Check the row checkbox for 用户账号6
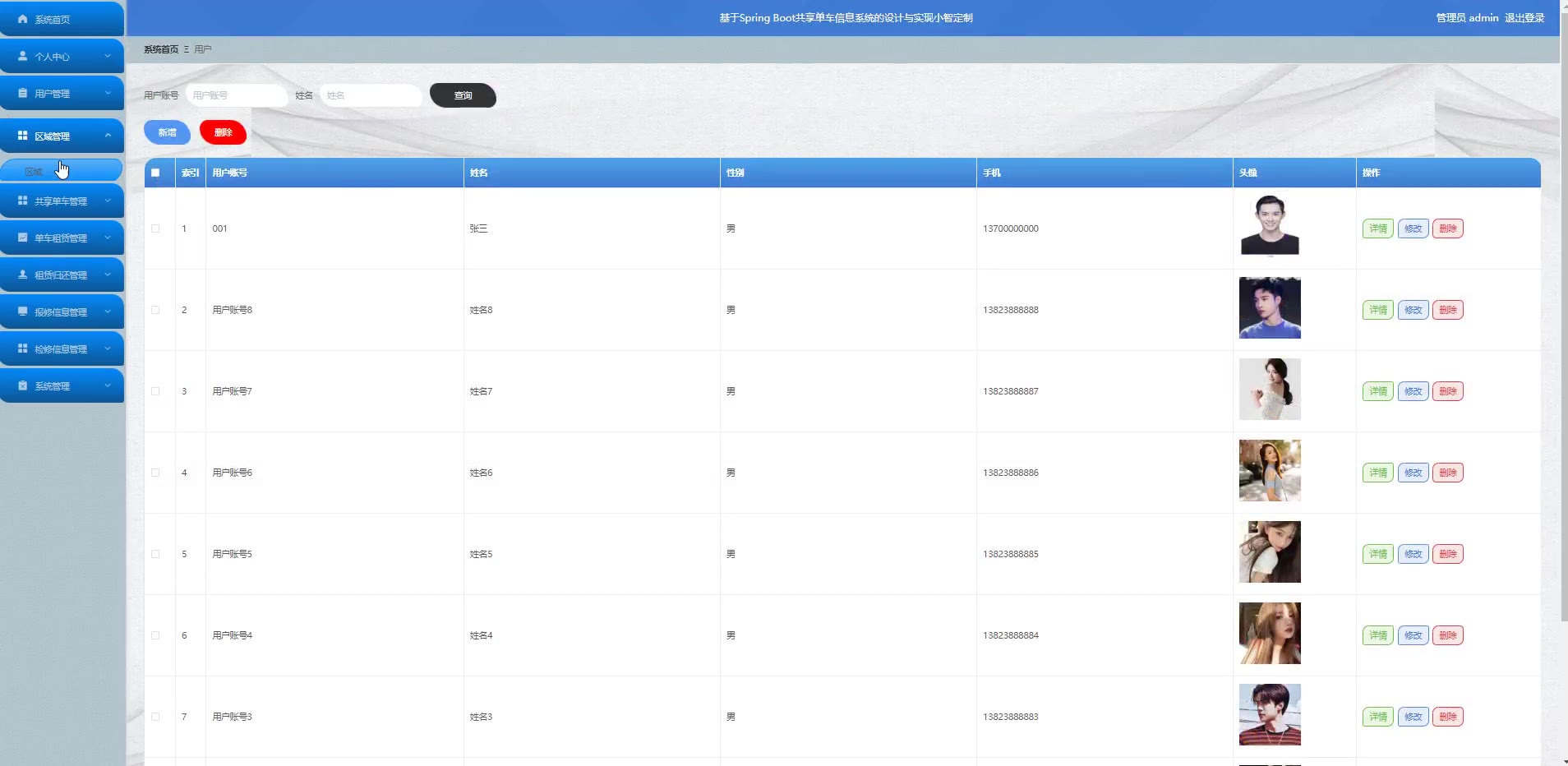1568x766 pixels. [155, 473]
